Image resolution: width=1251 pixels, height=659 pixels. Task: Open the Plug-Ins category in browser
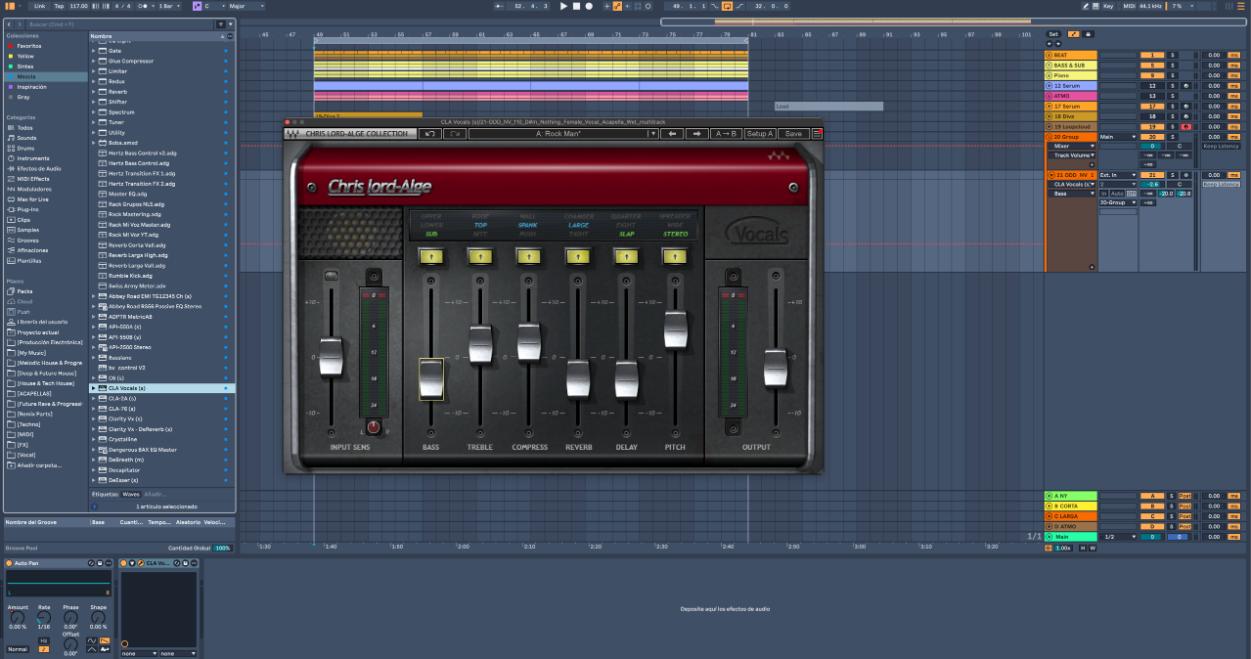[x=25, y=209]
